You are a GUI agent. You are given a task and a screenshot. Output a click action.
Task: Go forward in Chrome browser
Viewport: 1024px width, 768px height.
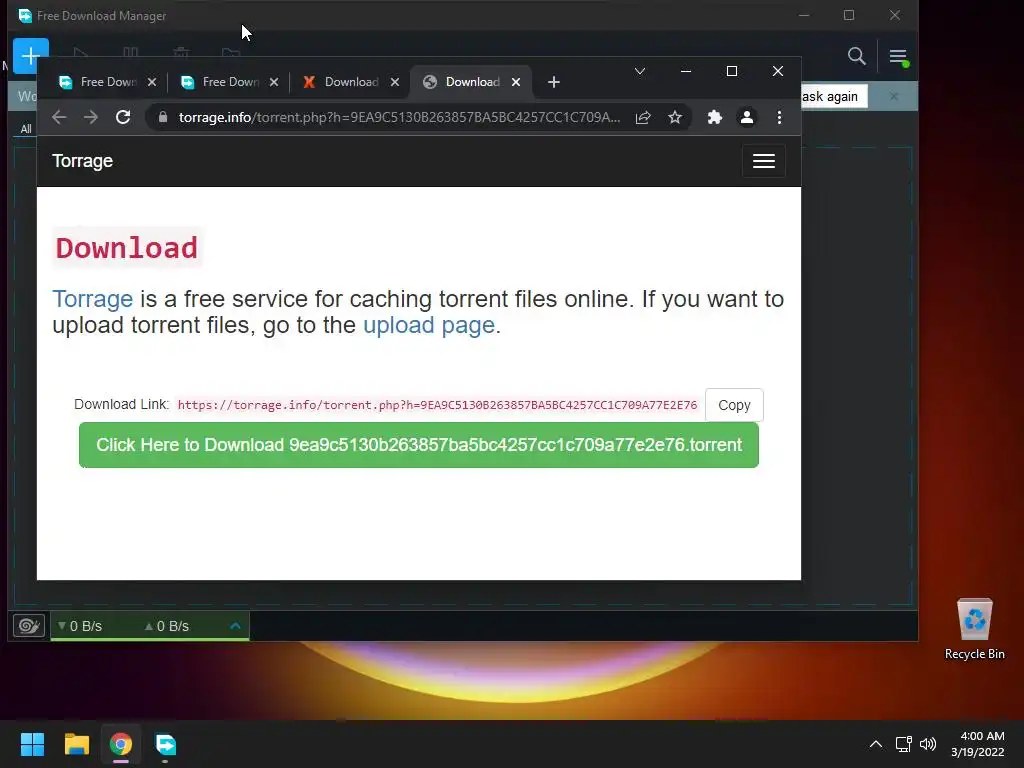click(91, 117)
